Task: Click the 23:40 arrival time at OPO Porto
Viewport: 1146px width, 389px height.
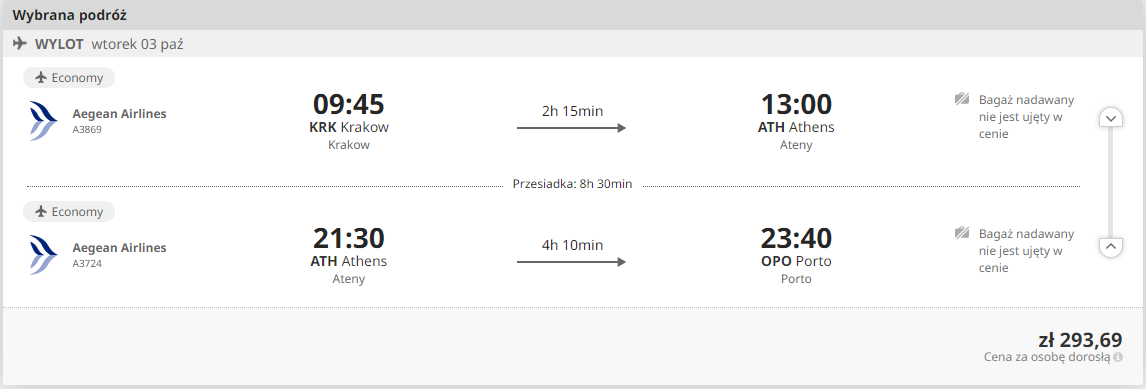Action: click(x=796, y=238)
